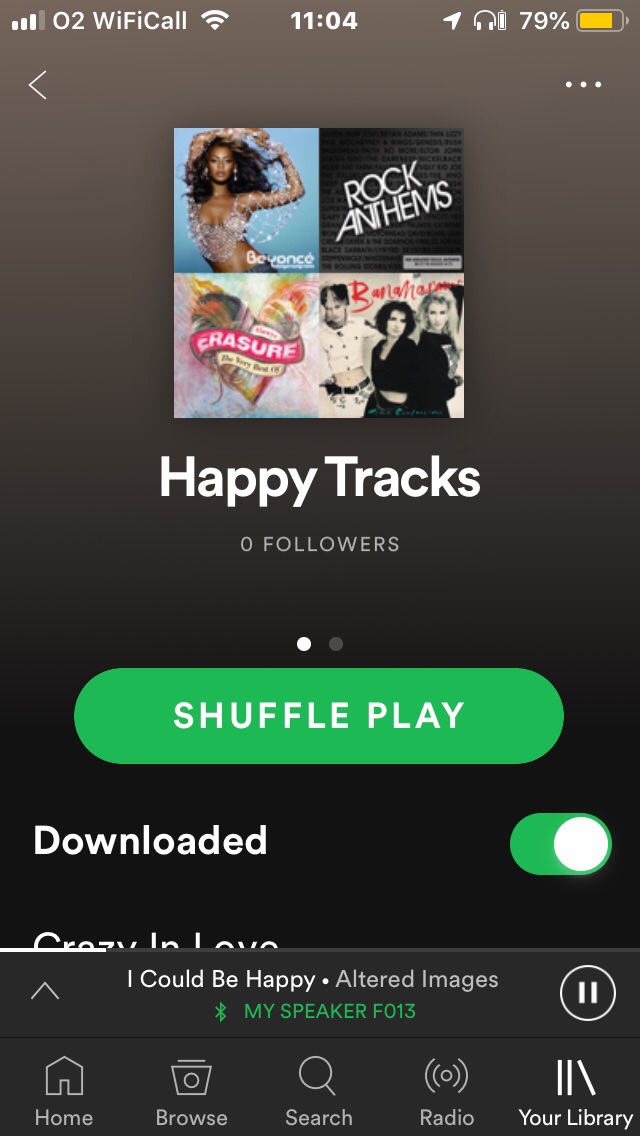This screenshot has width=640, height=1136.
Task: Select the first page indicator dot
Action: coord(304,643)
